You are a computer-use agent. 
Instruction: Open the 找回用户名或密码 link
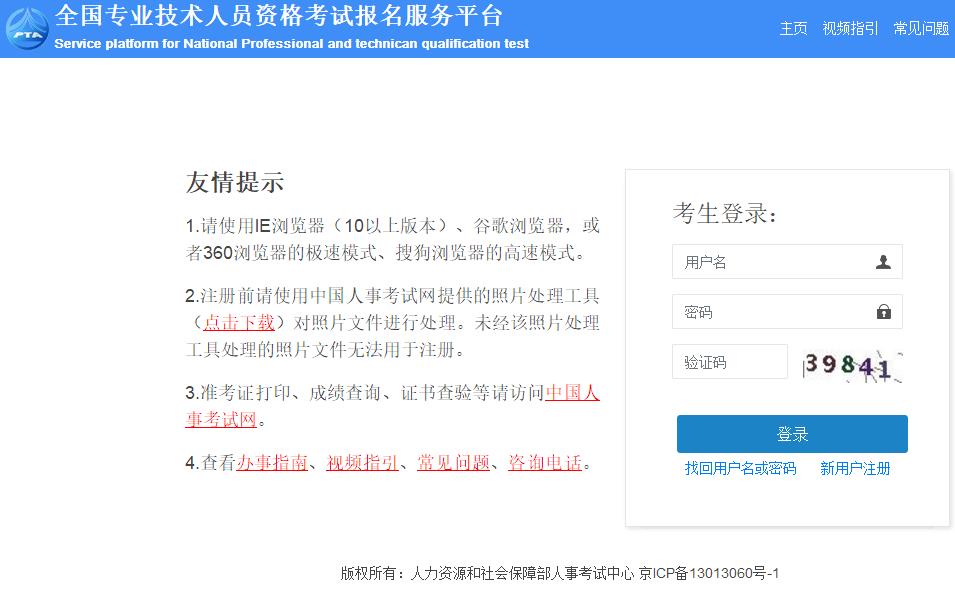740,468
